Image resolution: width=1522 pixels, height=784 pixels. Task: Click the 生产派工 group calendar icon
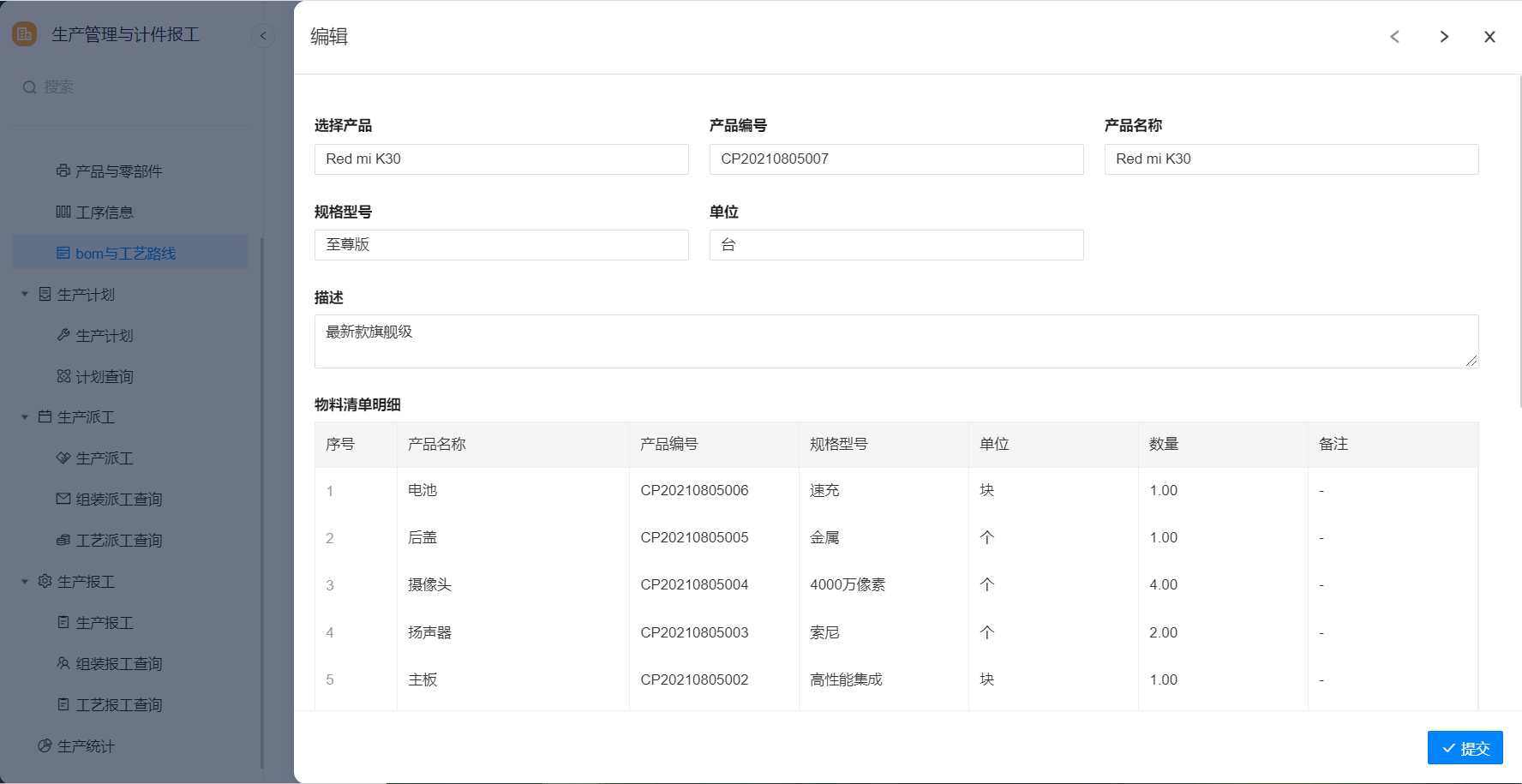45,416
